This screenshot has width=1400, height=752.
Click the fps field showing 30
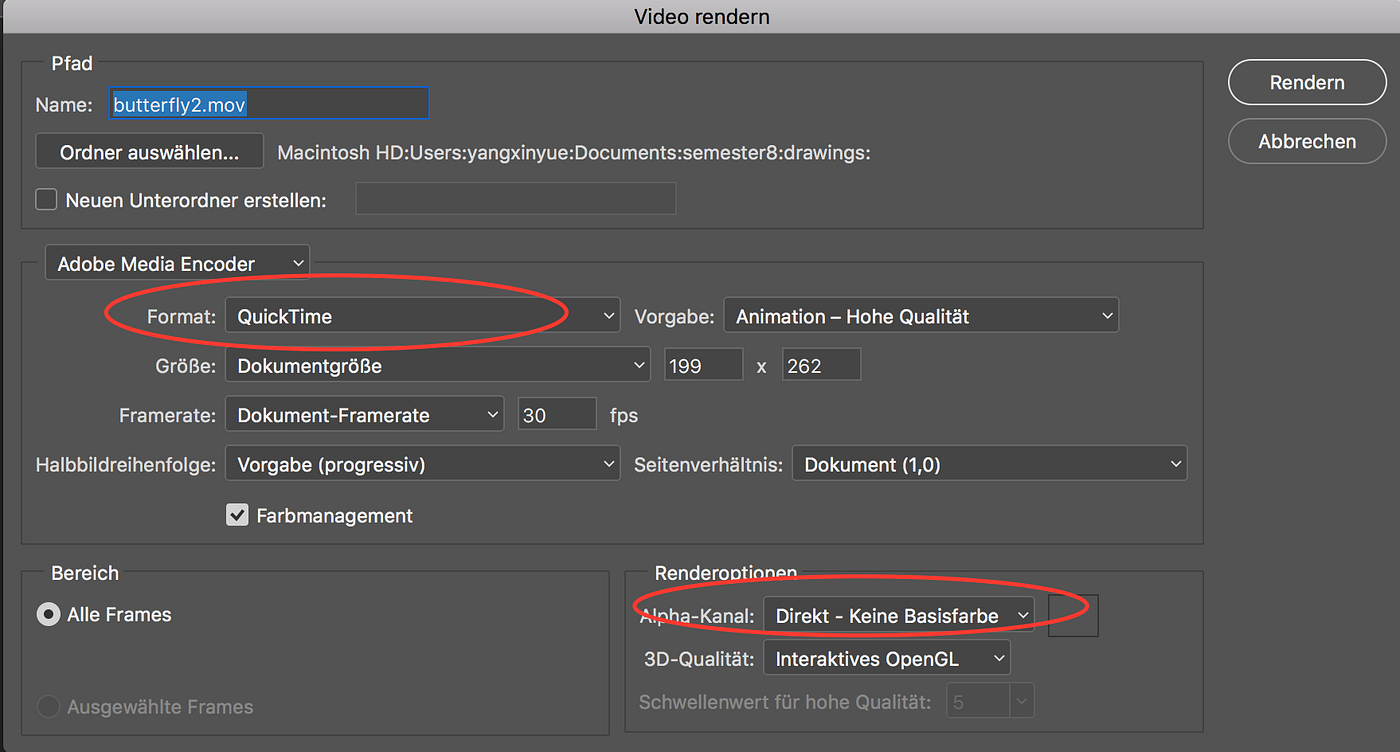(x=557, y=413)
